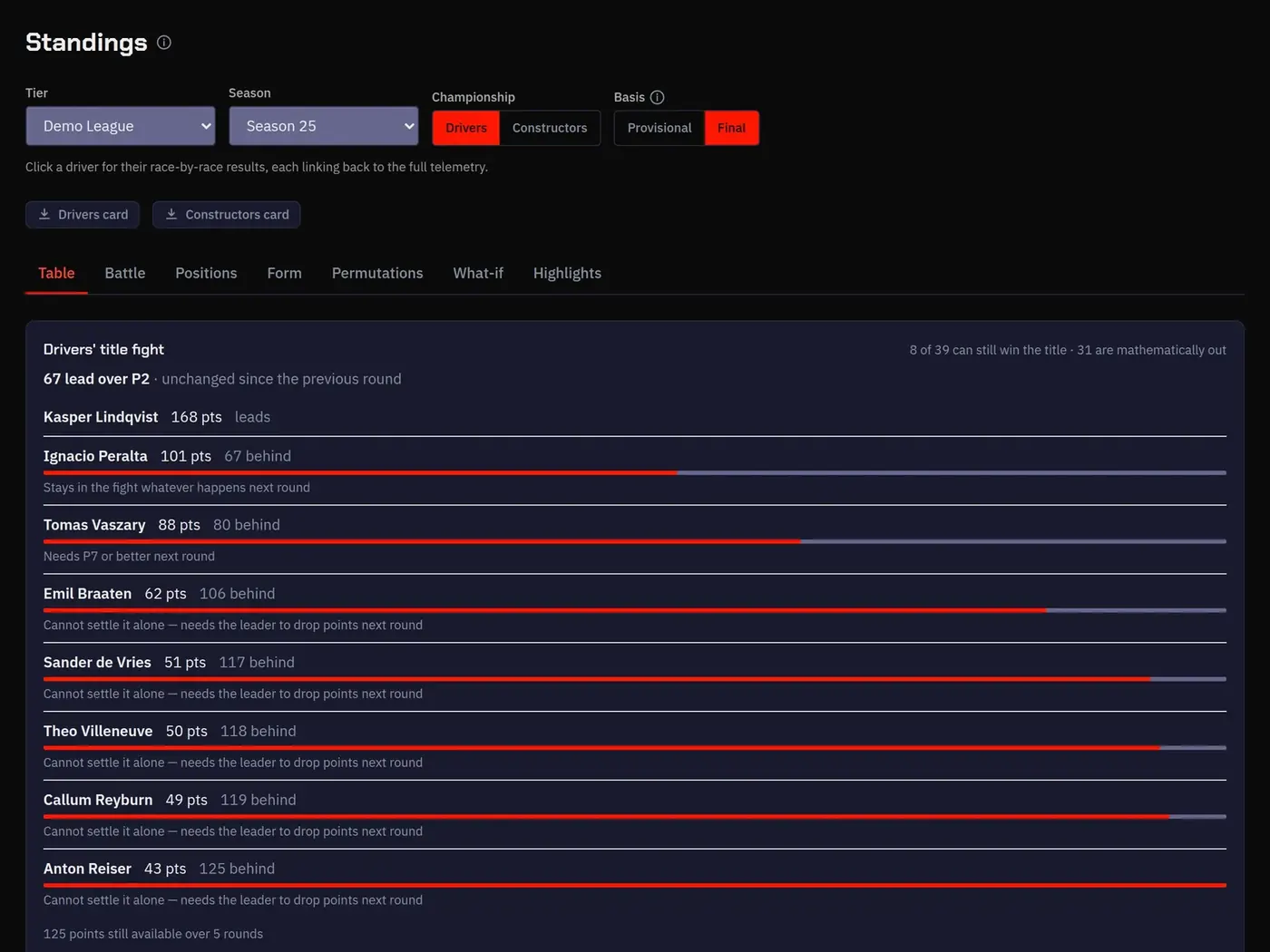Click "8 of 39 can still win" summary
Screen dimensions: 1270x952
tap(1068, 350)
